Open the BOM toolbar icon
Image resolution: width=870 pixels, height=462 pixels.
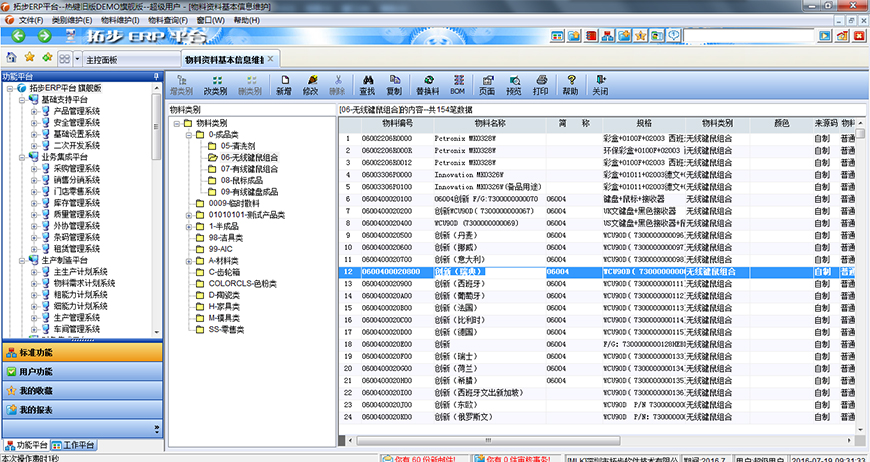(459, 83)
